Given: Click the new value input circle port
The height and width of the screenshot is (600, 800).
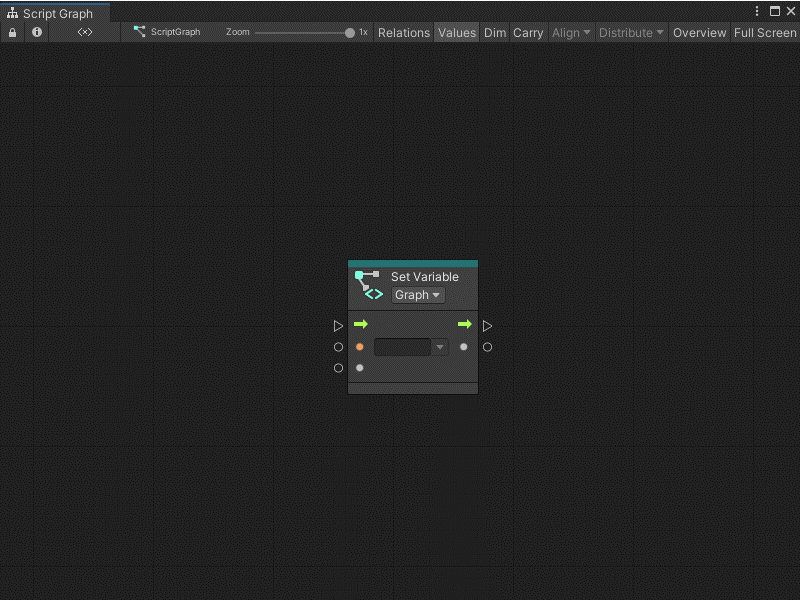Looking at the screenshot, I should click(338, 368).
